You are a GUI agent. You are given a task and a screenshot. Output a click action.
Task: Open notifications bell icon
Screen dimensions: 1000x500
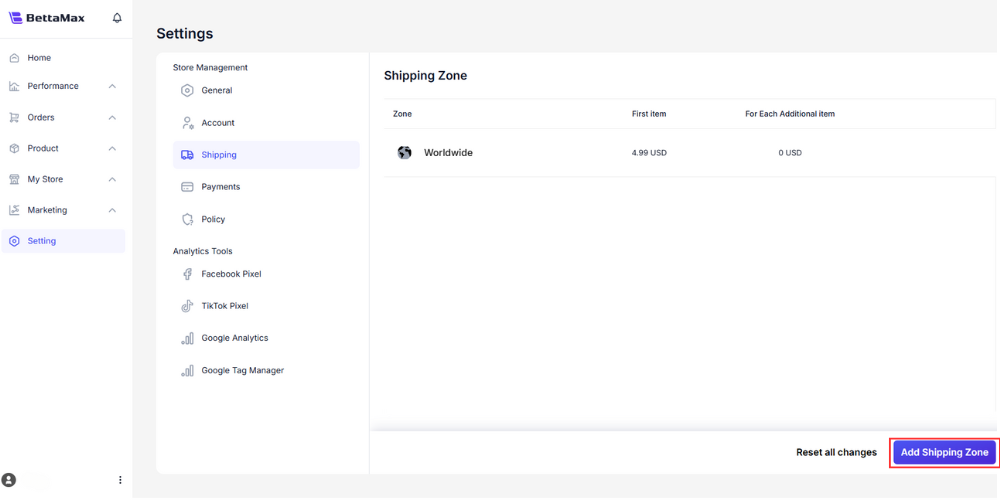[x=117, y=18]
